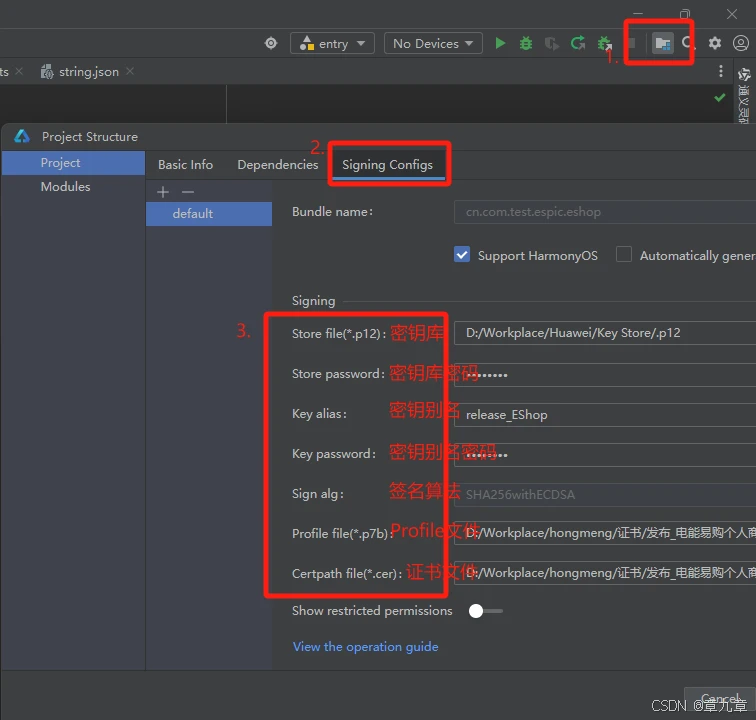This screenshot has height=720, width=756.
Task: Open the entry module dropdown
Action: (332, 43)
